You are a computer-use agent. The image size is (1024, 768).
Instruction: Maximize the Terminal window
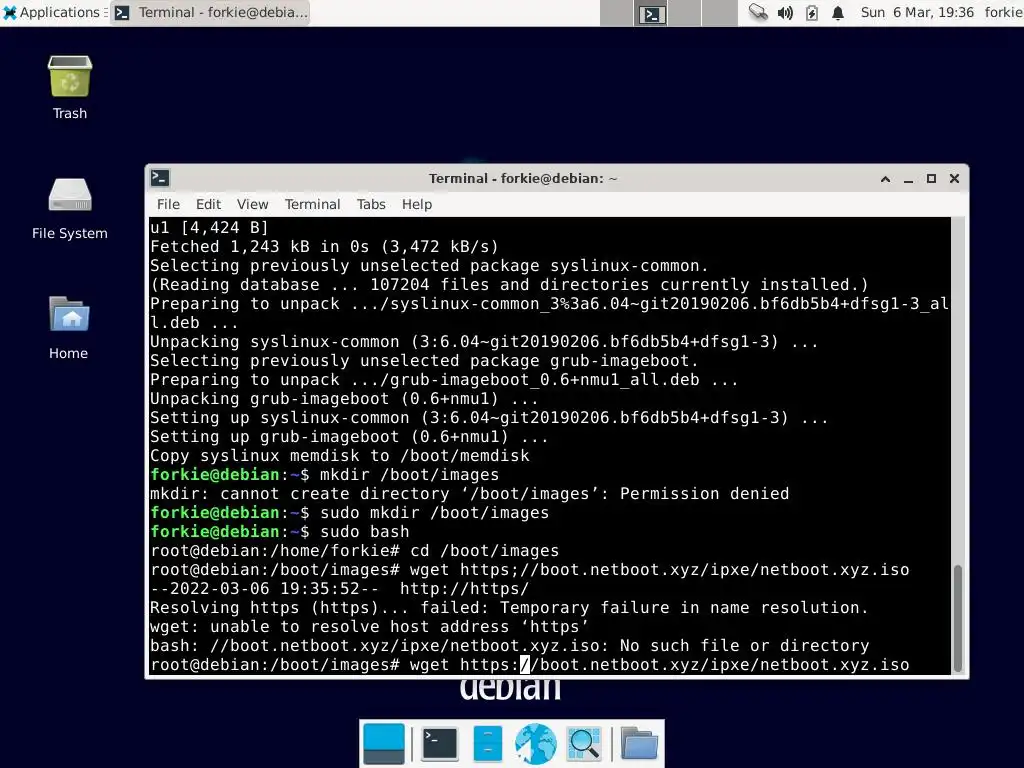point(931,178)
